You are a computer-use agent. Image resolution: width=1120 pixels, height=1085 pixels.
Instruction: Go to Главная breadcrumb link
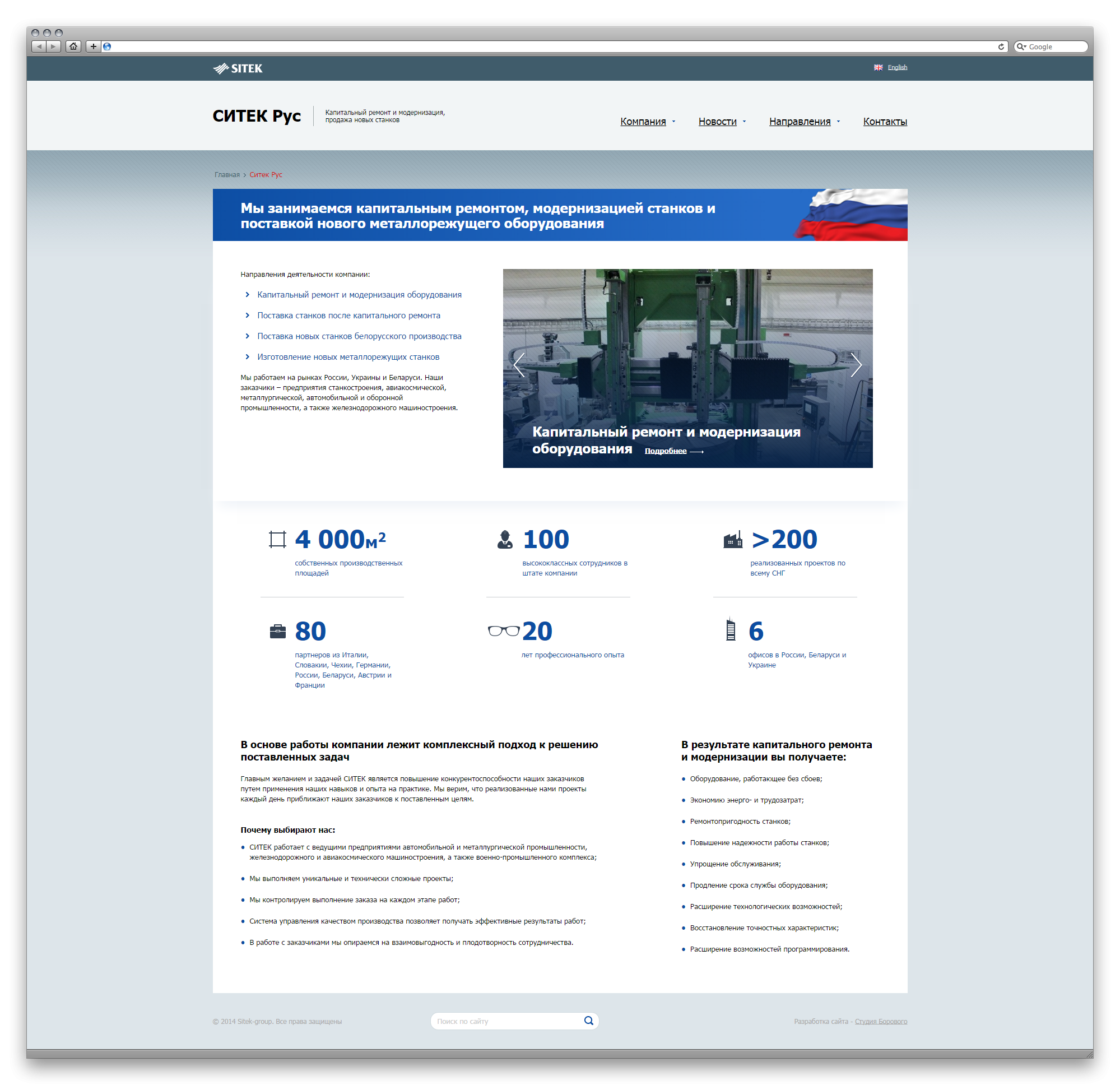(x=227, y=175)
